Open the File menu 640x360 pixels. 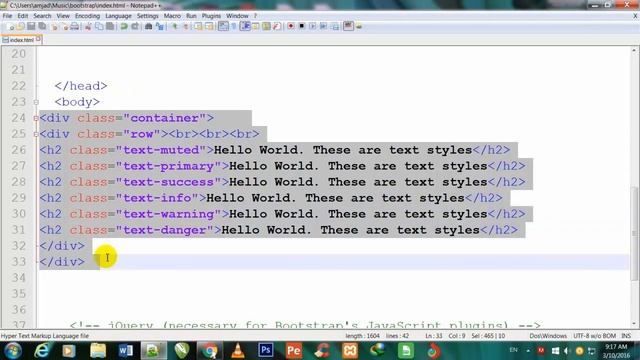click(7, 16)
